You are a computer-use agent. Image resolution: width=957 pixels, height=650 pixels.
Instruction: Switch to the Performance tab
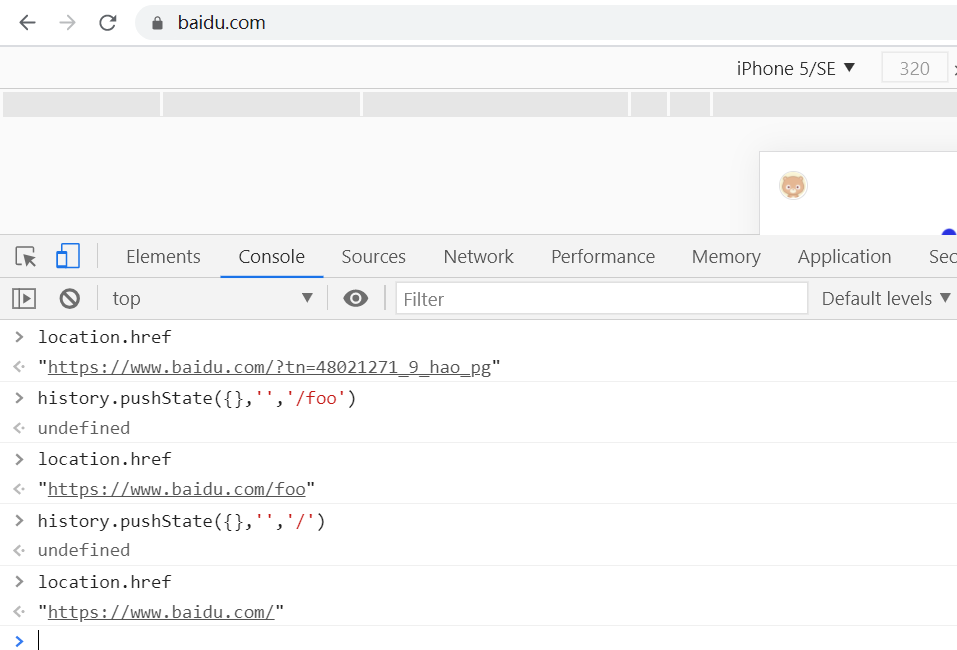tap(603, 257)
